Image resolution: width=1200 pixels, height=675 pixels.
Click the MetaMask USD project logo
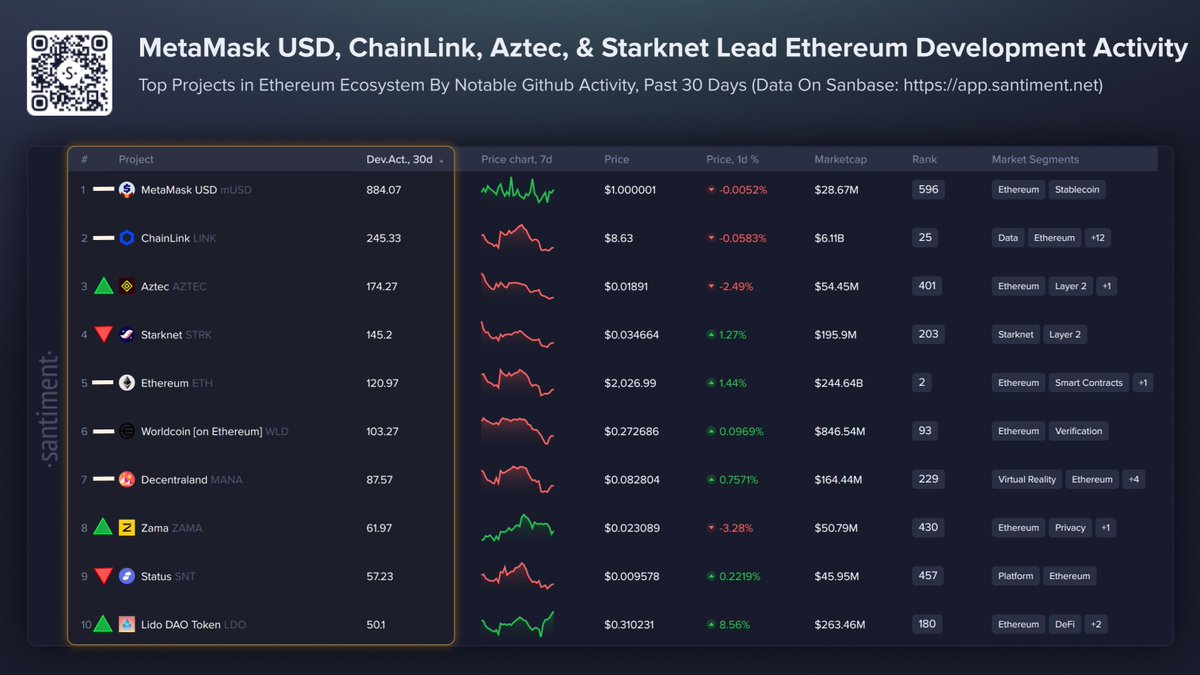[x=126, y=189]
